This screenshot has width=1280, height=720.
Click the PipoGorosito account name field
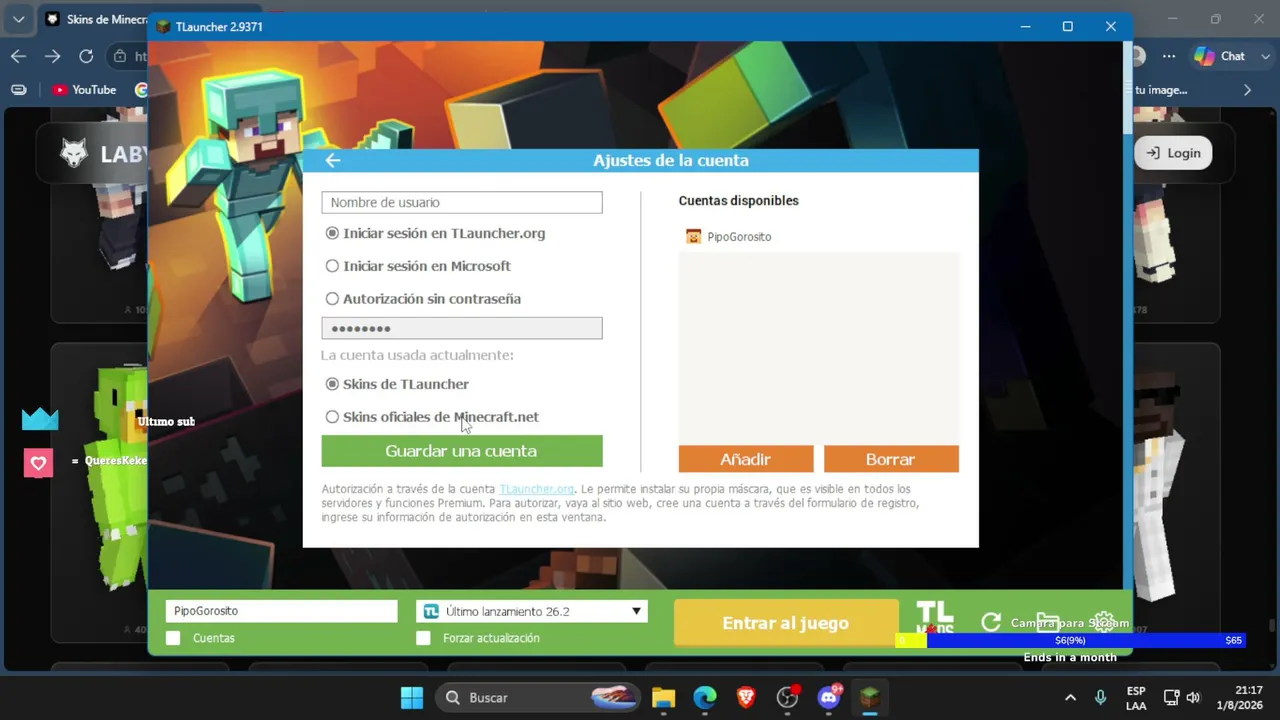[x=281, y=611]
